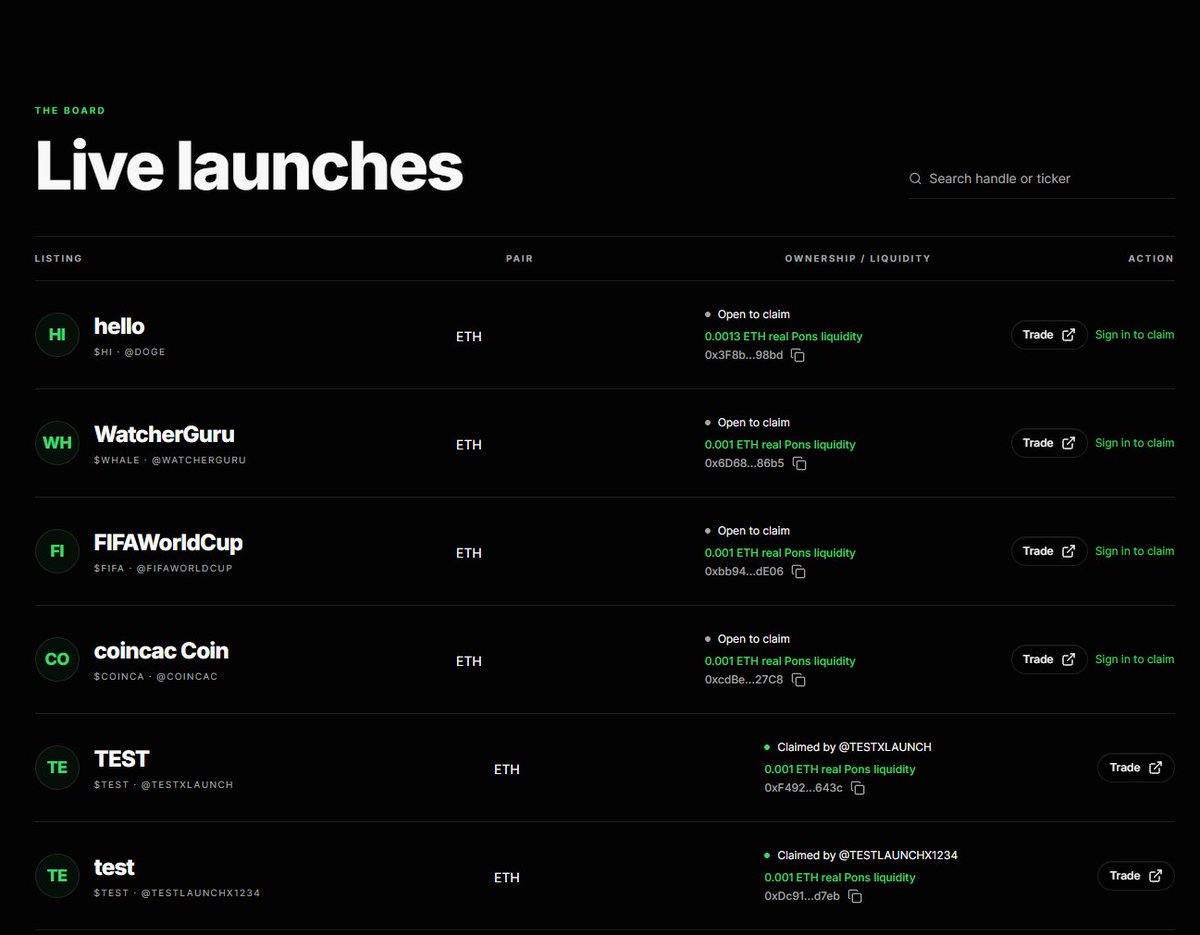Click the magnifier icon in search bar
Screen dimensions: 1200x935
pos(915,178)
